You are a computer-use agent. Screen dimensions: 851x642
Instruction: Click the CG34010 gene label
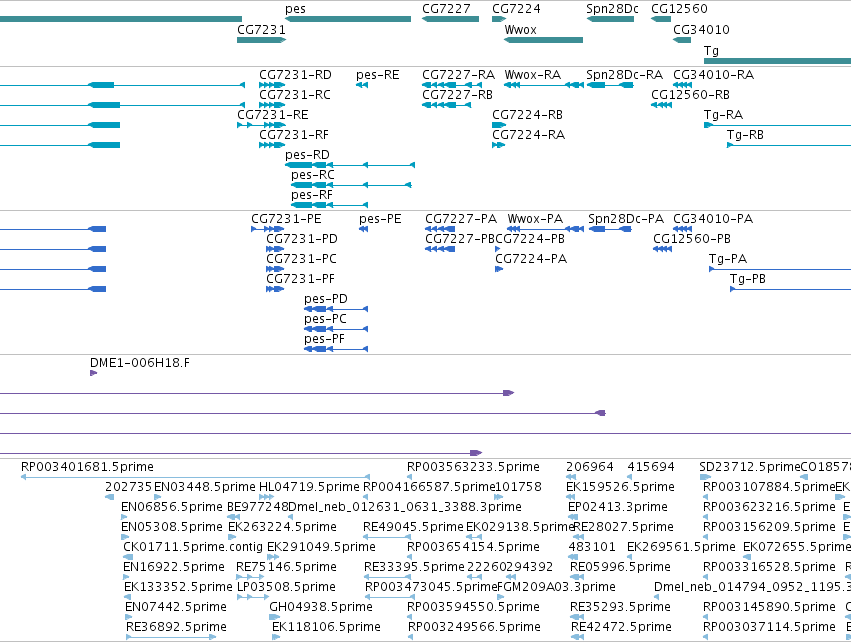pyautogui.click(x=701, y=30)
